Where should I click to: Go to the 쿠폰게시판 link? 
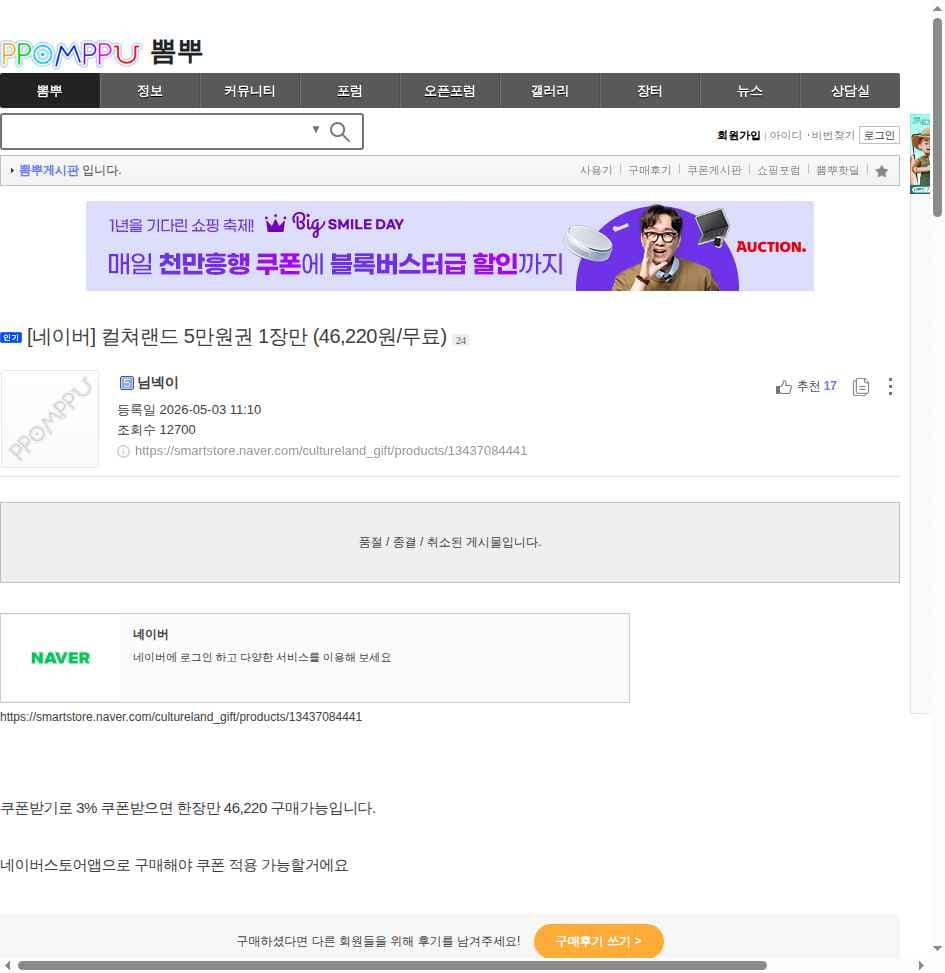pos(714,170)
